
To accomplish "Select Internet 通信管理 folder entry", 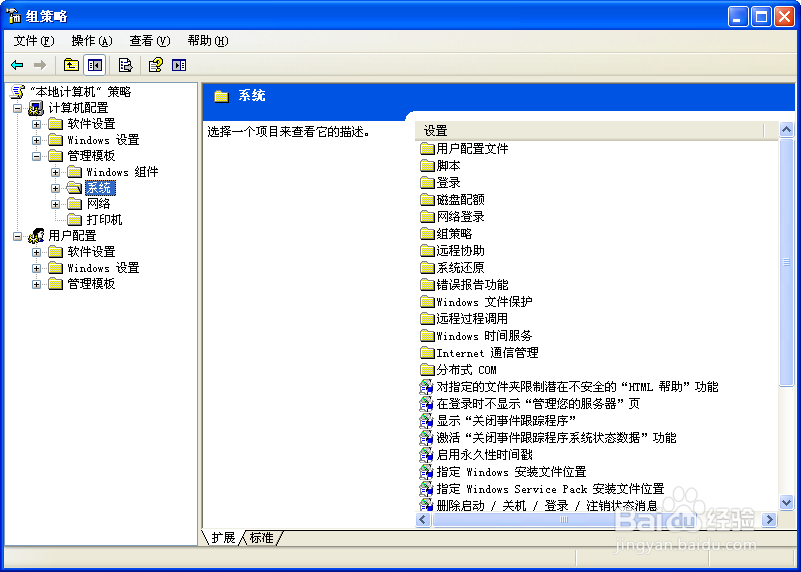I will pyautogui.click(x=487, y=352).
